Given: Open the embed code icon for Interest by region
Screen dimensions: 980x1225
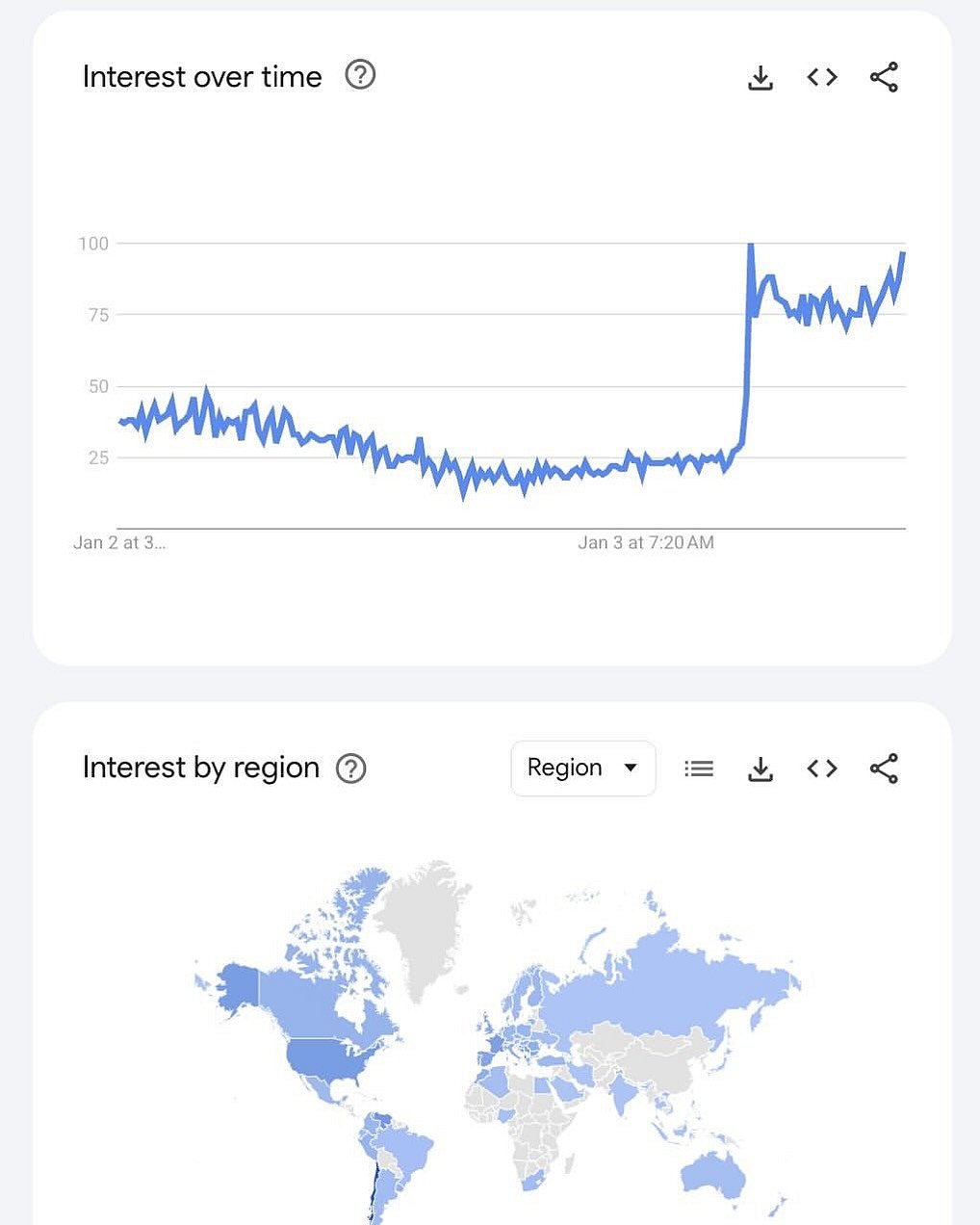Looking at the screenshot, I should click(821, 769).
